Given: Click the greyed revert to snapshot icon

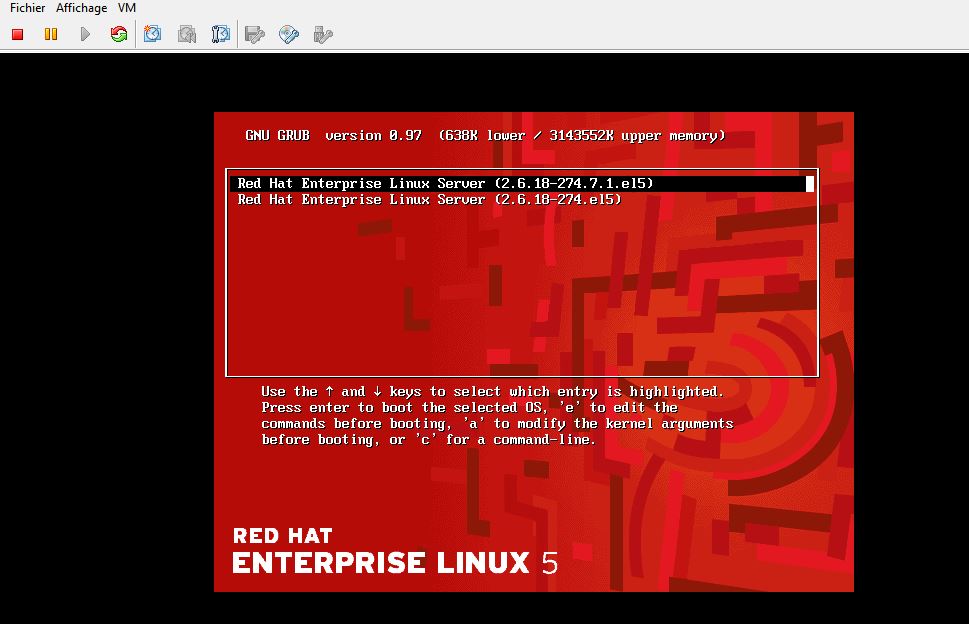Looking at the screenshot, I should (x=187, y=34).
